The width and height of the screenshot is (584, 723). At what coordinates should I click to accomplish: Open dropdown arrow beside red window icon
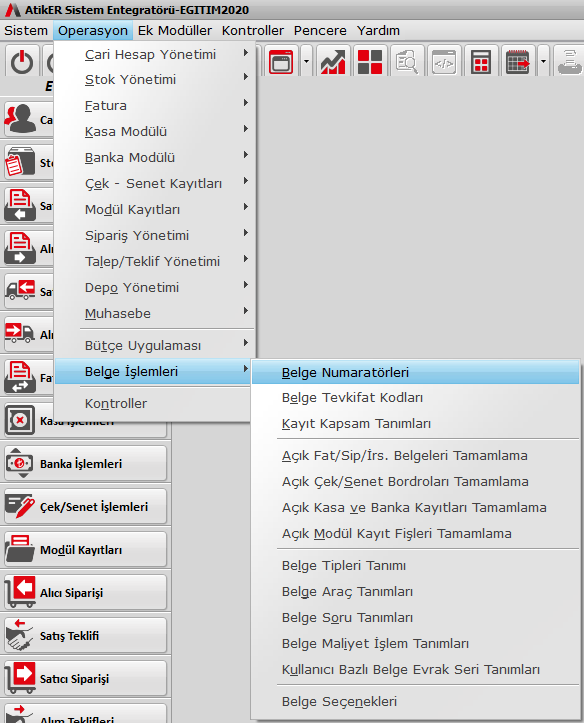point(307,61)
